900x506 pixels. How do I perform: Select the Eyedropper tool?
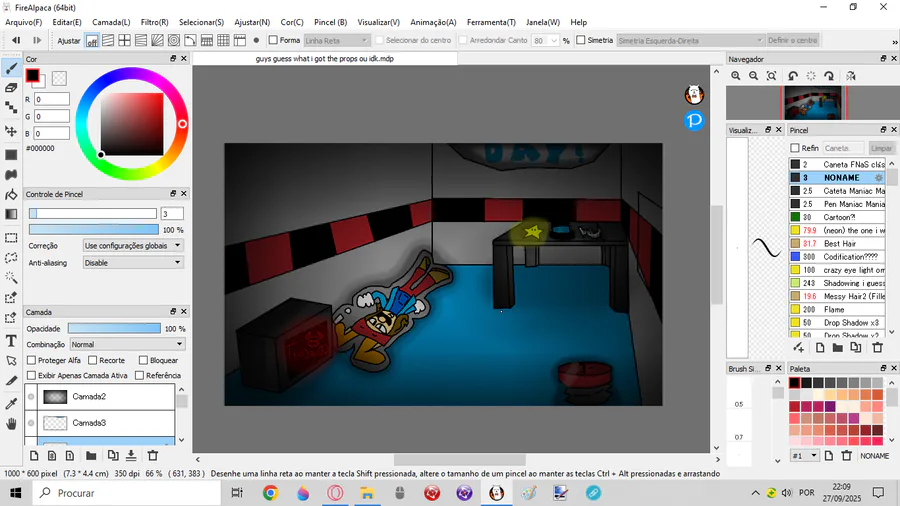[x=11, y=404]
